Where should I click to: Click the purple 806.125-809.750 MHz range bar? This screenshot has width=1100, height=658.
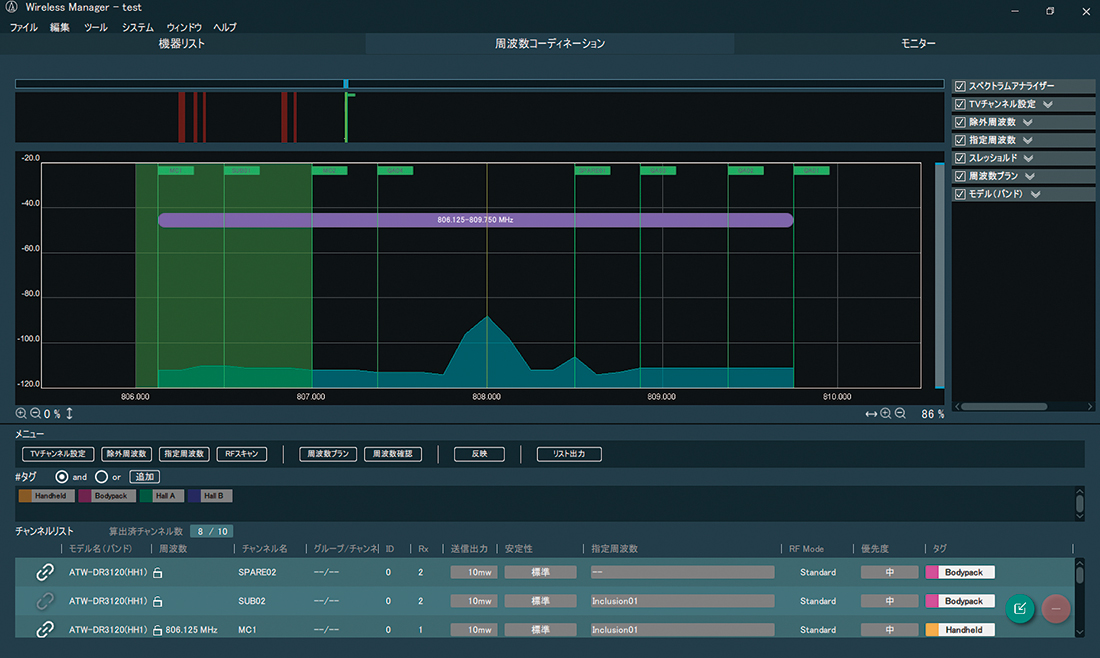click(476, 220)
